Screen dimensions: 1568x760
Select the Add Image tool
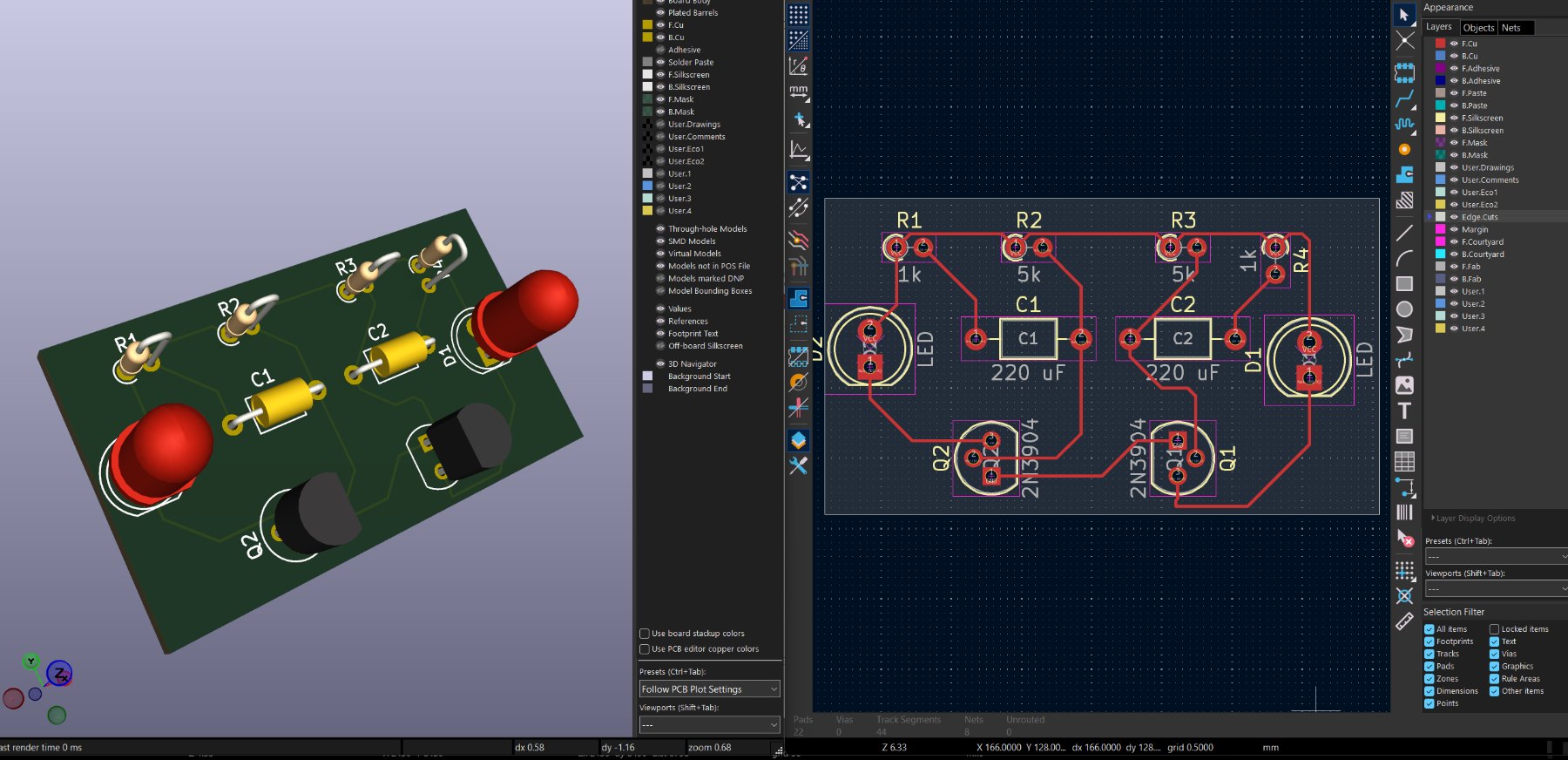click(x=1404, y=385)
